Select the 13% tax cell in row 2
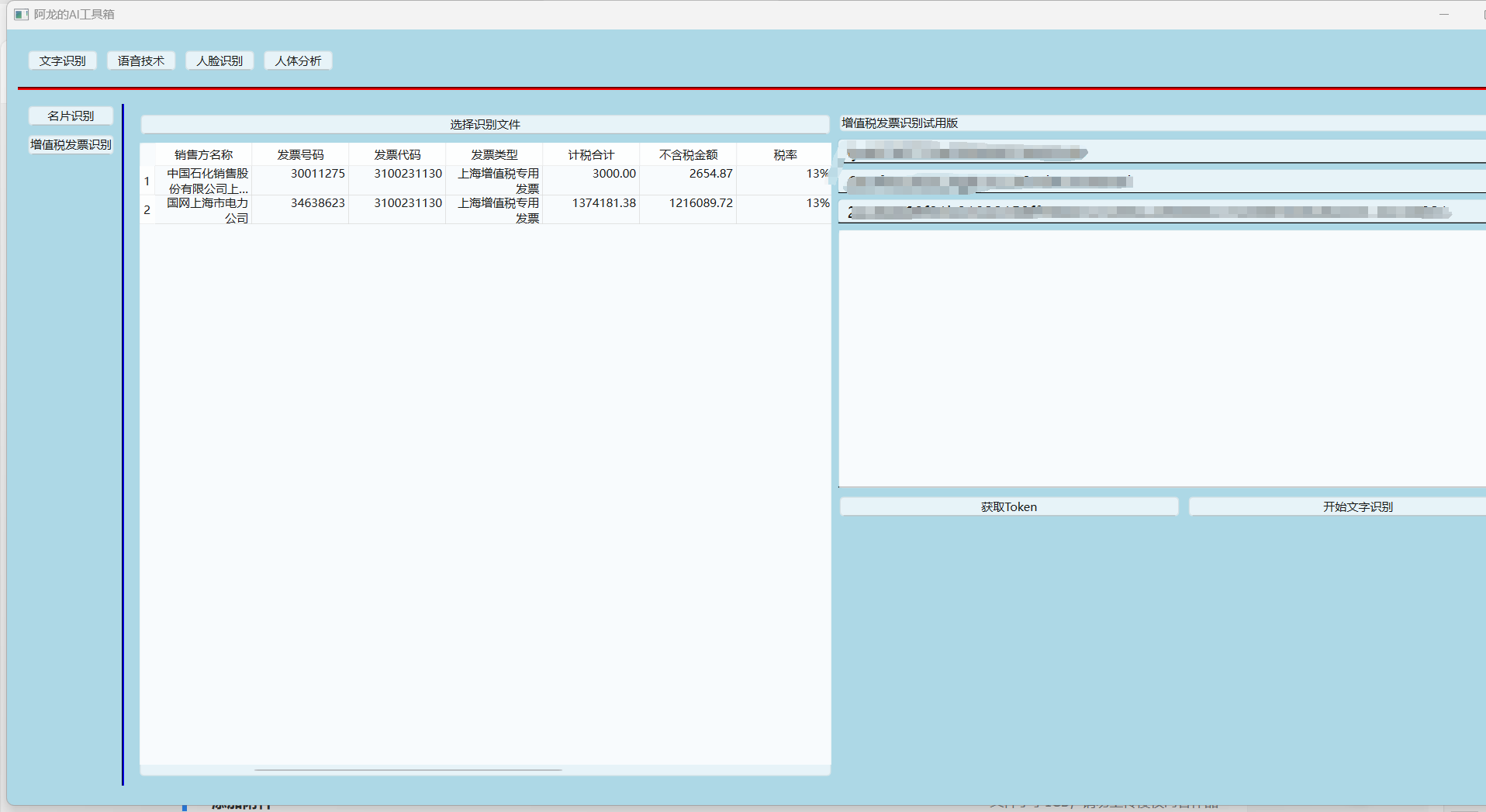 click(784, 209)
